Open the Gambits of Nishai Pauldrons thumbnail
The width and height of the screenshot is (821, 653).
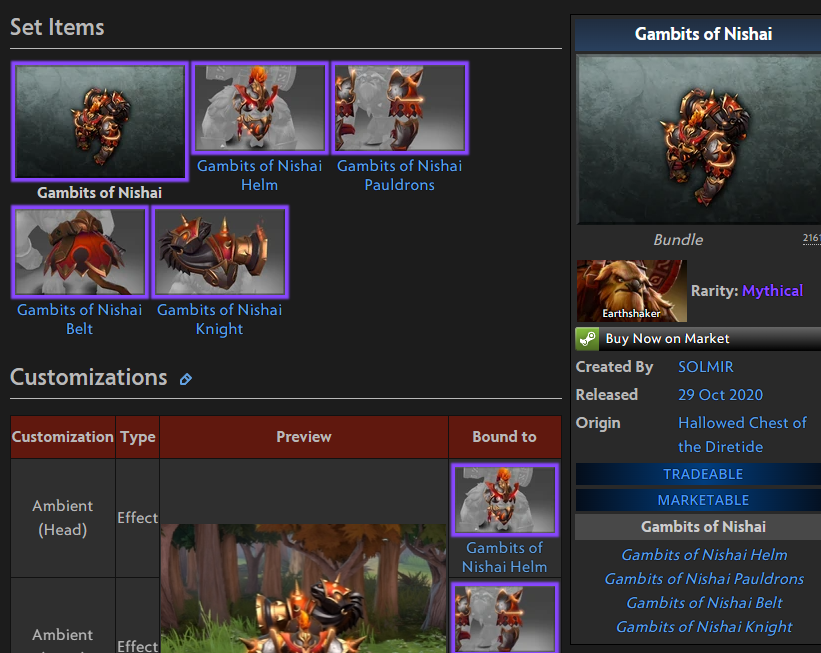coord(399,107)
